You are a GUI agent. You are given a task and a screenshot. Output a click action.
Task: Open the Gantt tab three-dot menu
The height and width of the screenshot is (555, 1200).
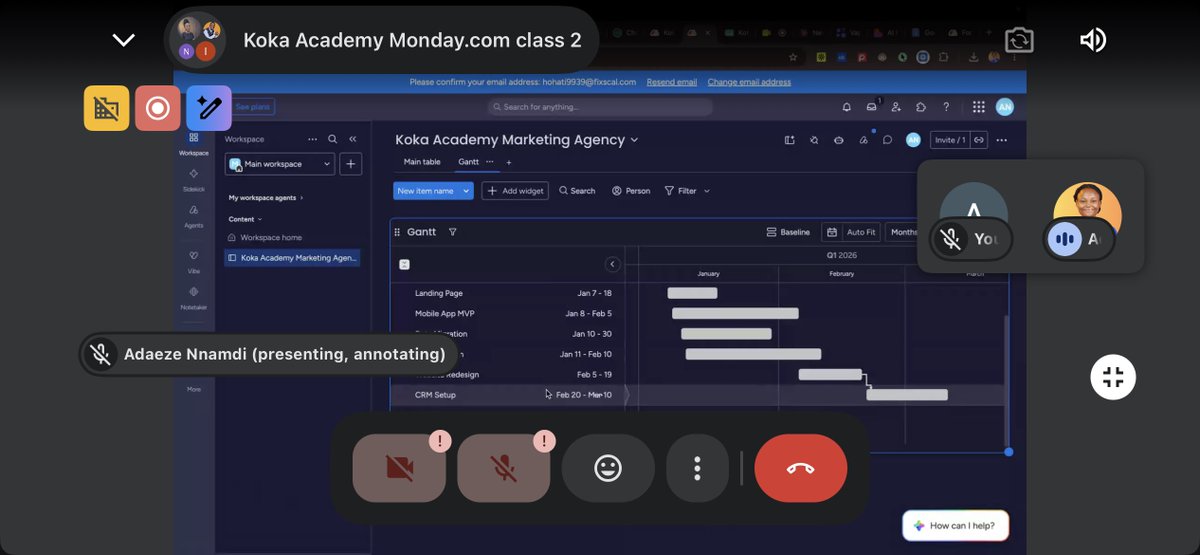pyautogui.click(x=490, y=162)
